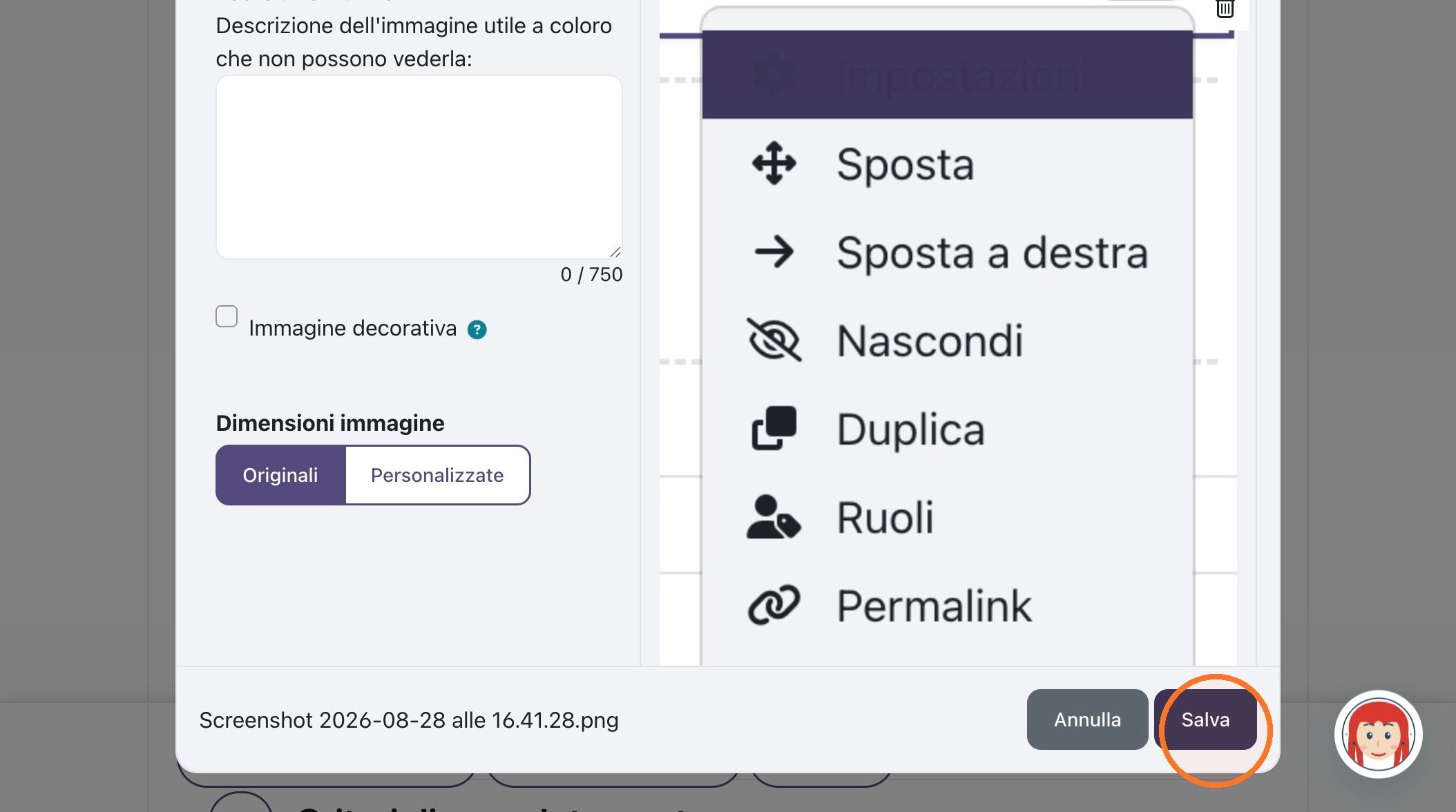Click the Nascondi label in preview

click(x=930, y=340)
